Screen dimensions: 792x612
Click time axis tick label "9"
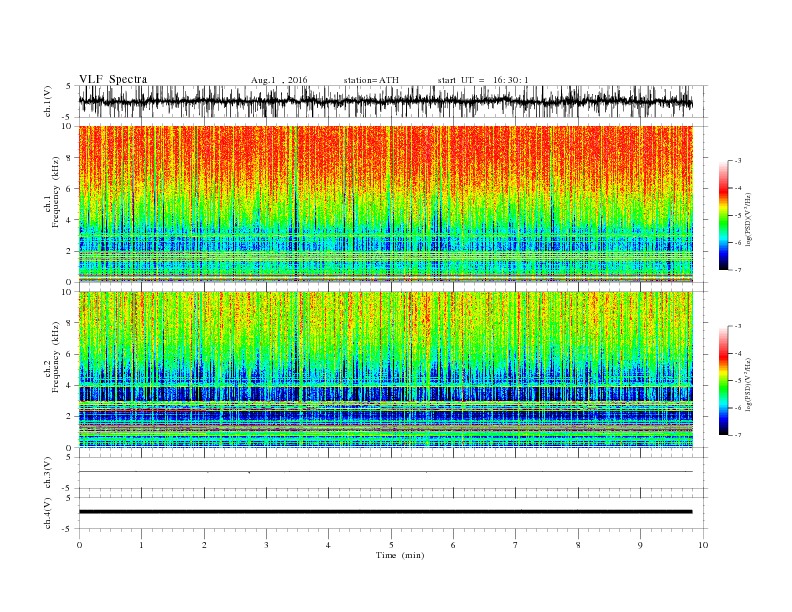pyautogui.click(x=640, y=545)
